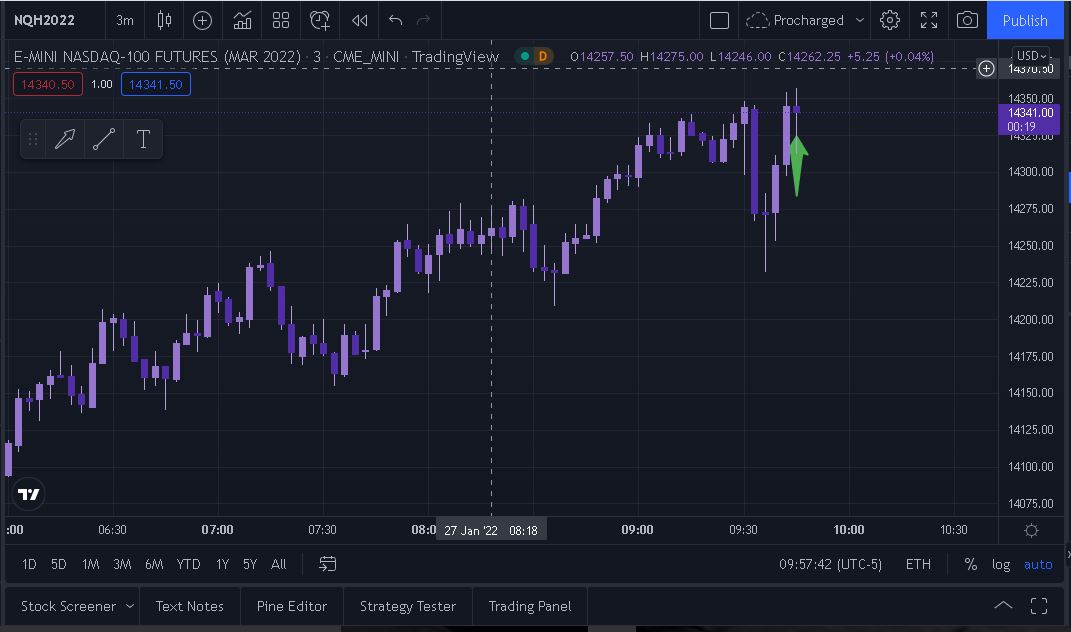The image size is (1071, 632).
Task: Take a chart snapshot with the camera icon
Action: point(966,20)
